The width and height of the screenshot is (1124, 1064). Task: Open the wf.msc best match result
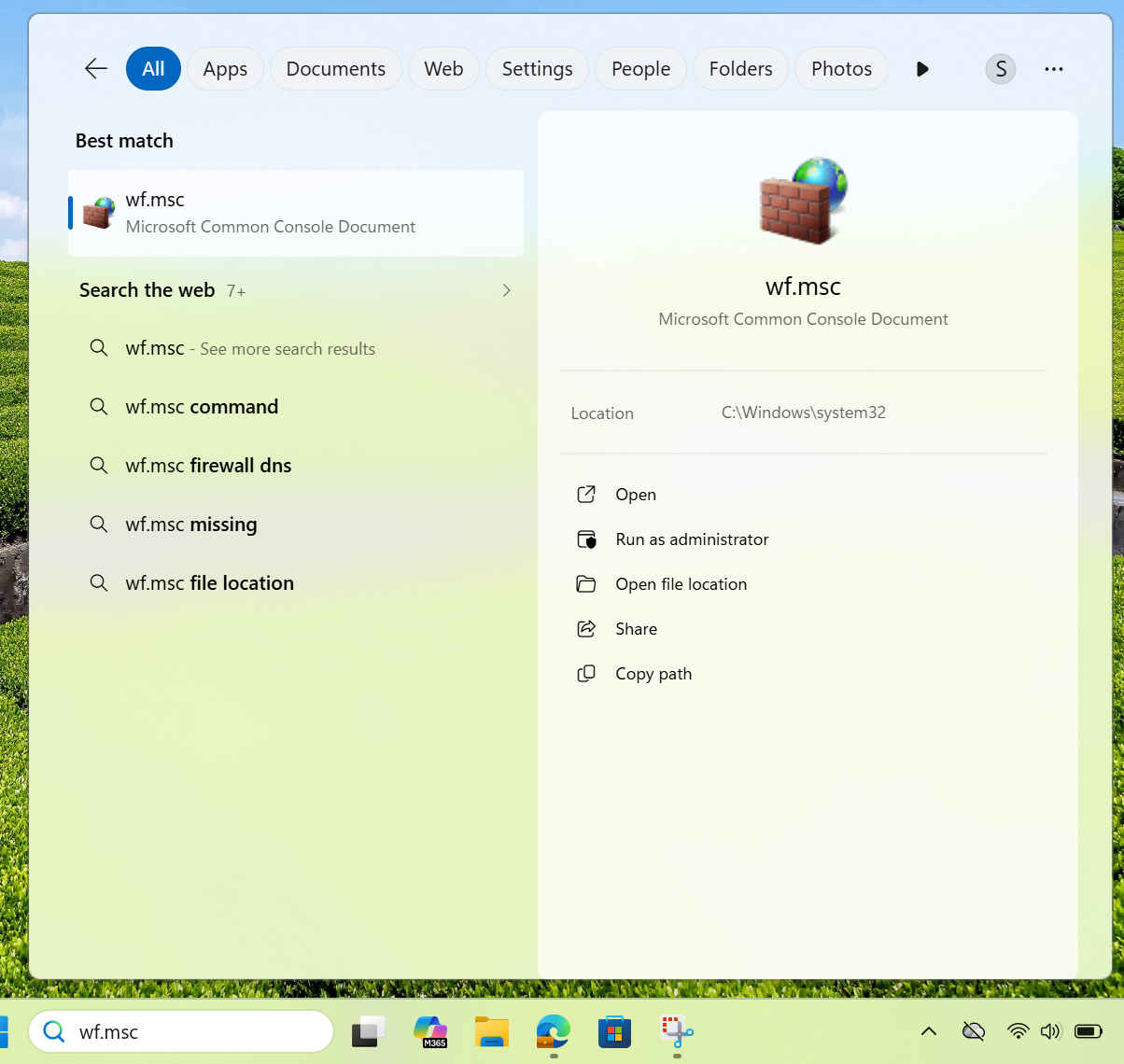(x=296, y=213)
